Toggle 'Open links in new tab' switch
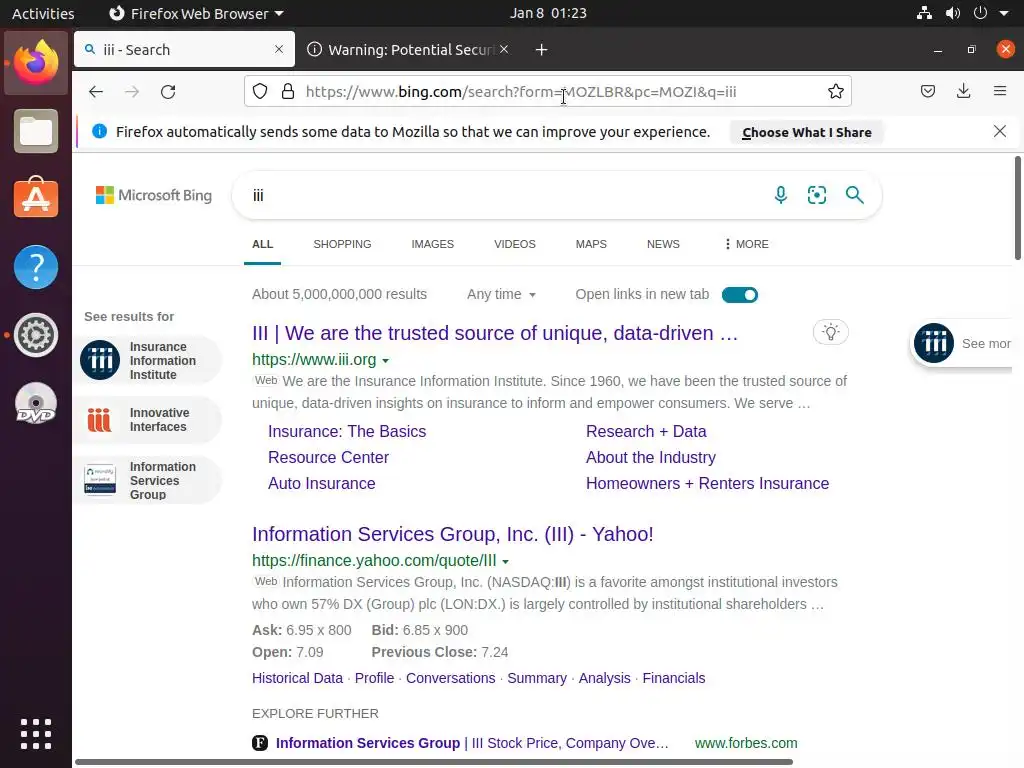 tap(739, 295)
